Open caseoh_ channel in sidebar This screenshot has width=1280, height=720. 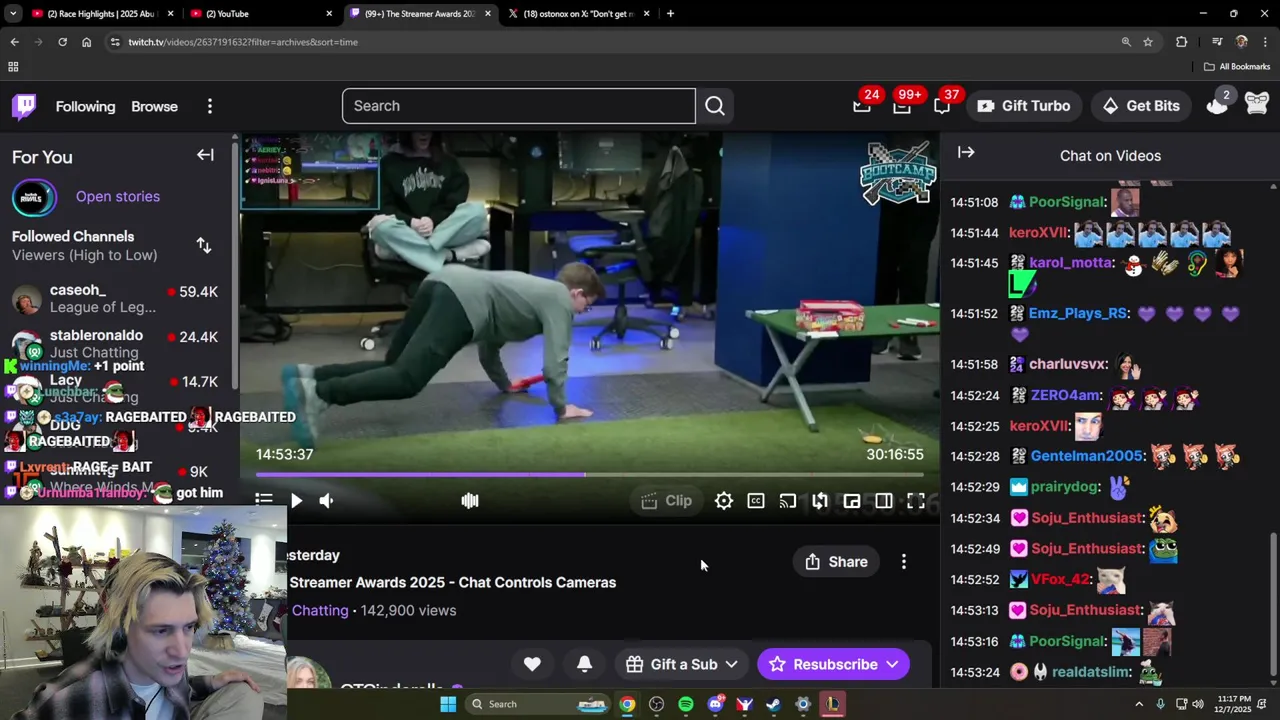pos(118,299)
